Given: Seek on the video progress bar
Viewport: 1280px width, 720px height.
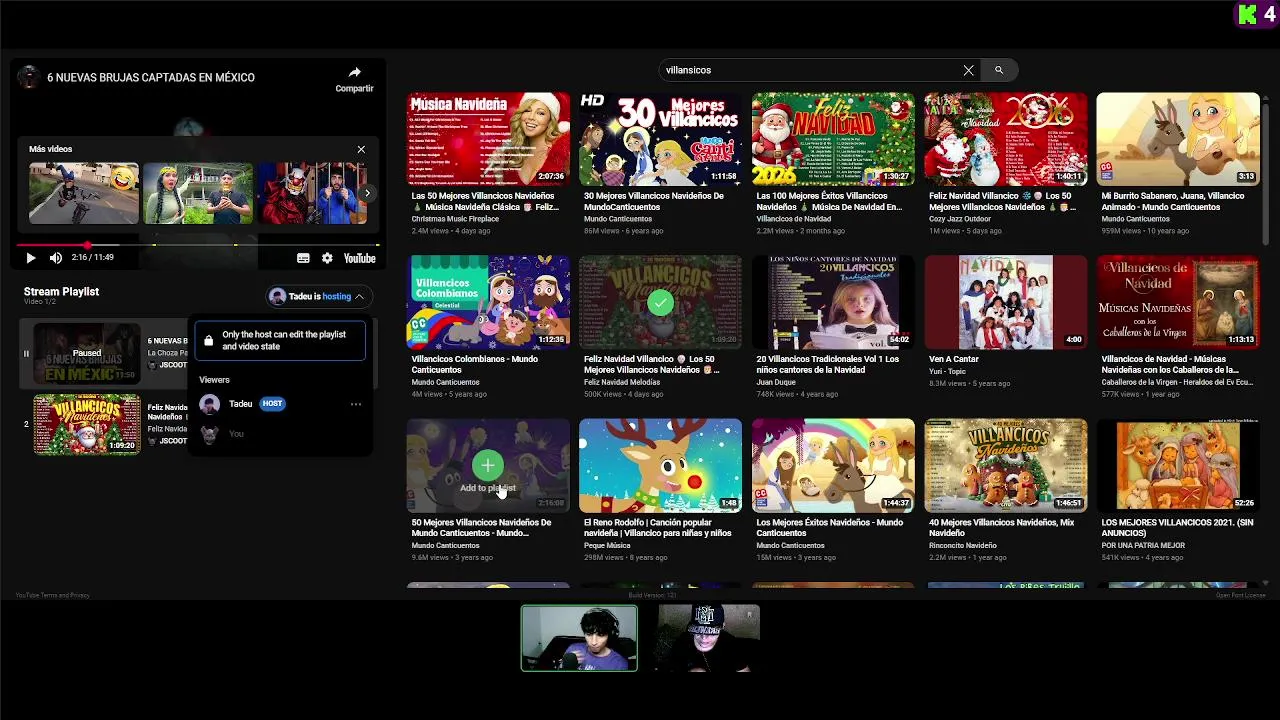Looking at the screenshot, I should (198, 245).
